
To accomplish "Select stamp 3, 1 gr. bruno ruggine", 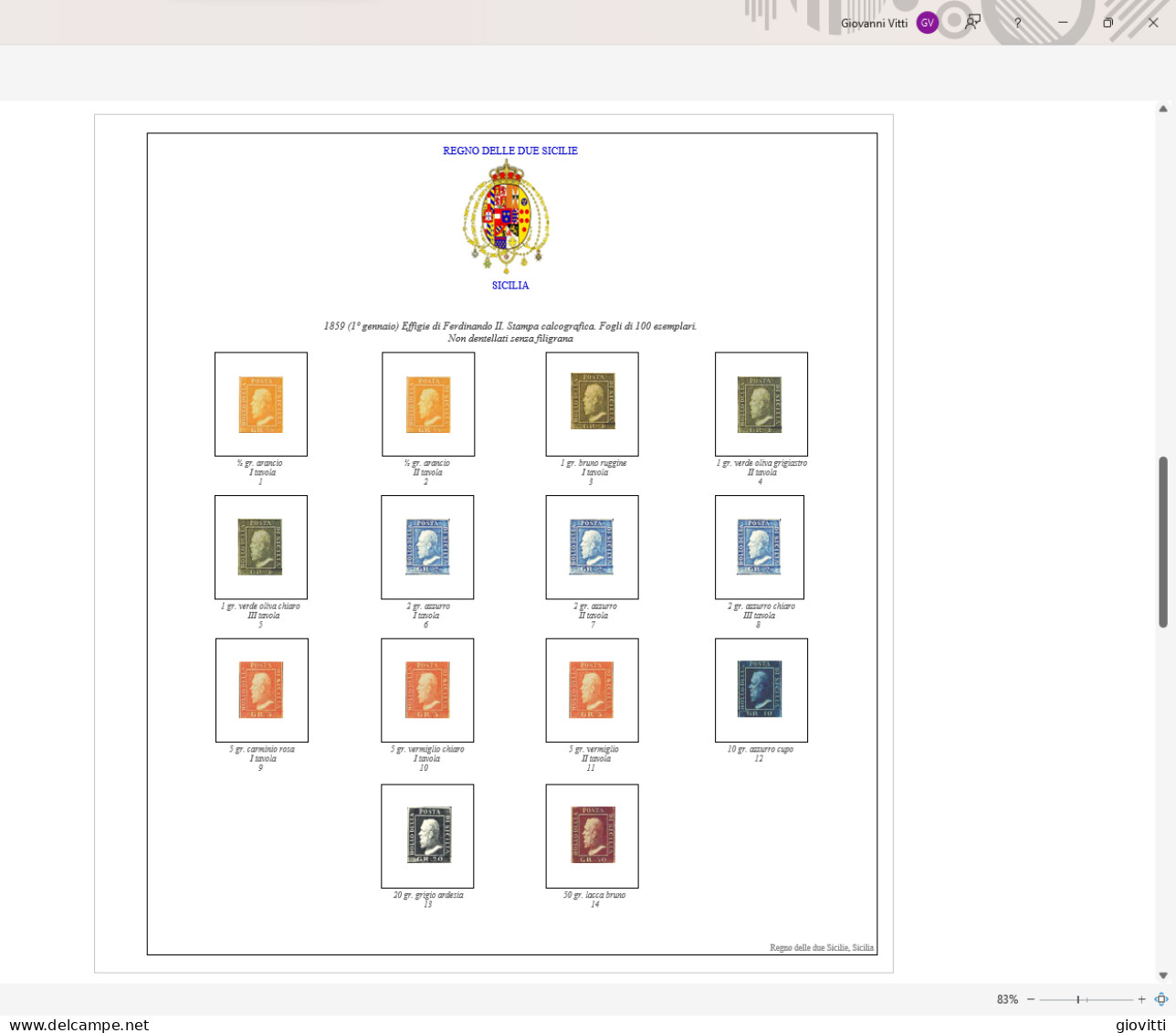I will 593,401.
